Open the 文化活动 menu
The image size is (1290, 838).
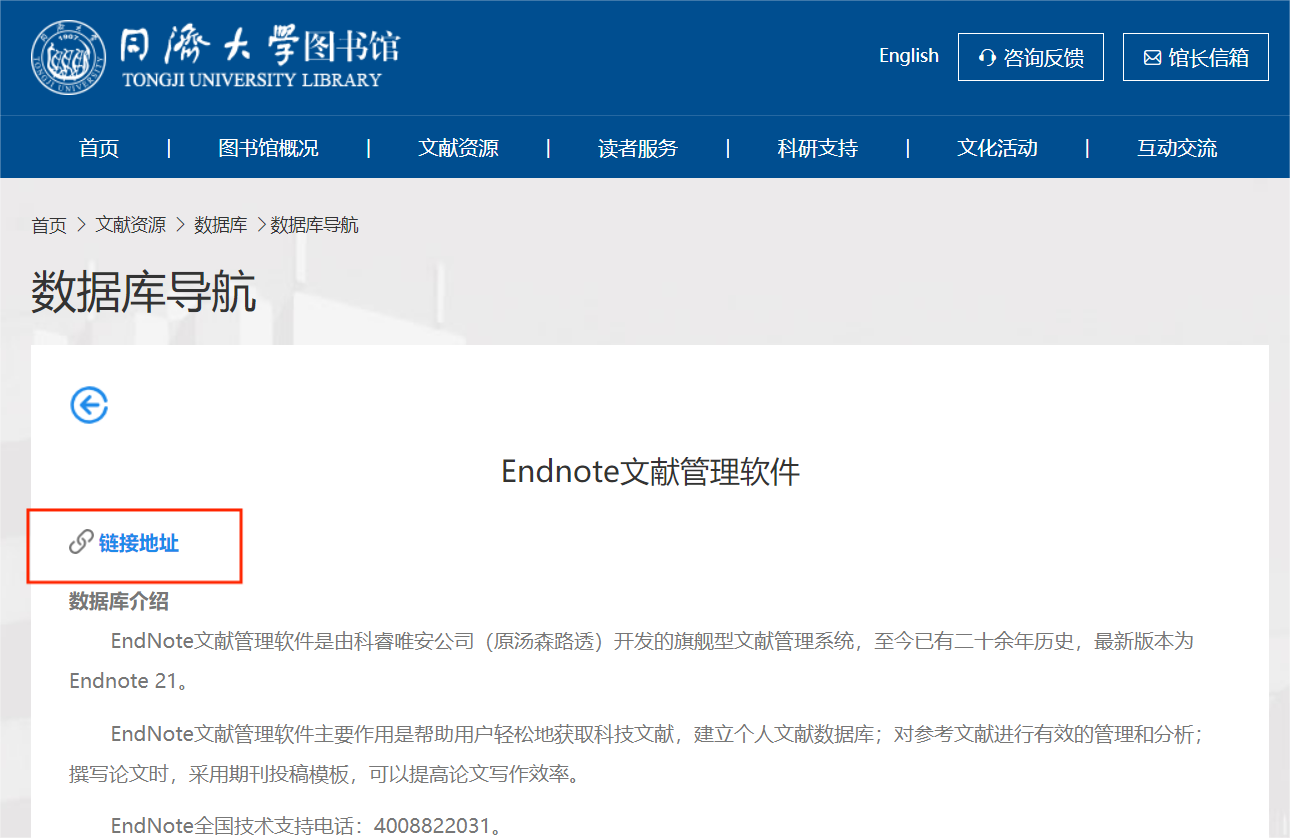pos(997,148)
